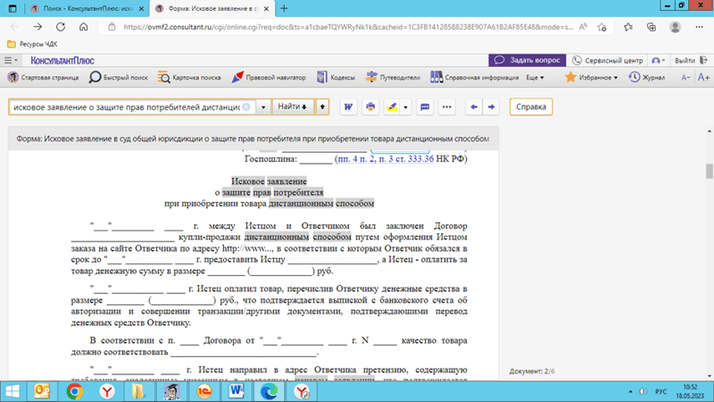Open the Справка tab
The image size is (714, 402).
click(530, 107)
